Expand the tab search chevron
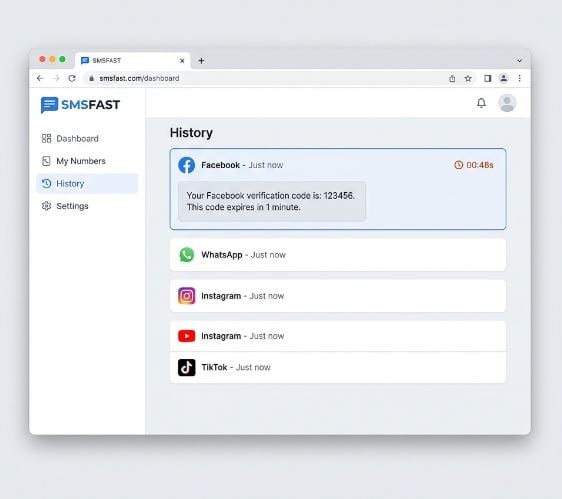 point(519,61)
